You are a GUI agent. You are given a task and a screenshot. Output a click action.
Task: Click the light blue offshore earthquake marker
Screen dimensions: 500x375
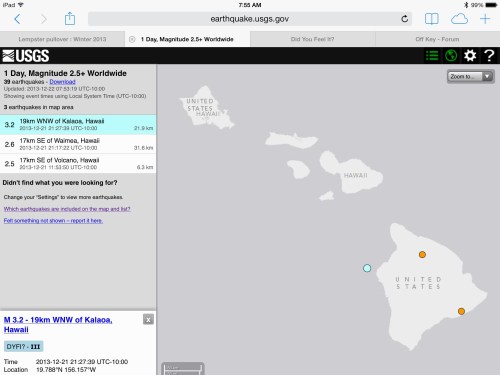click(367, 268)
